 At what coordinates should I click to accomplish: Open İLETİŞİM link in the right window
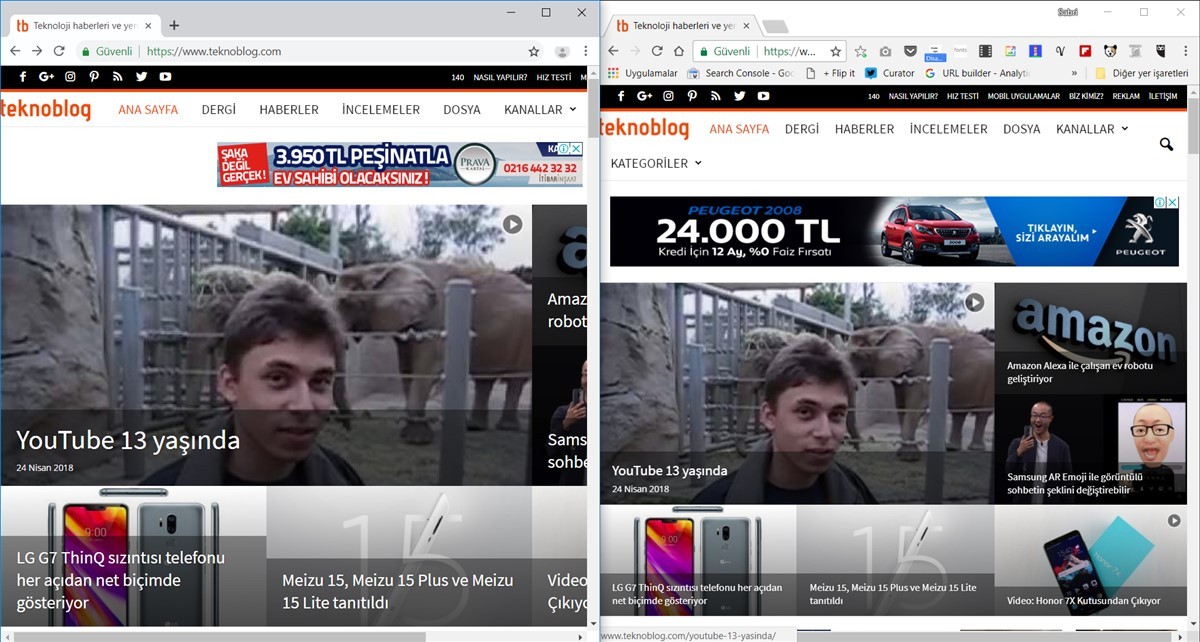pos(1163,96)
